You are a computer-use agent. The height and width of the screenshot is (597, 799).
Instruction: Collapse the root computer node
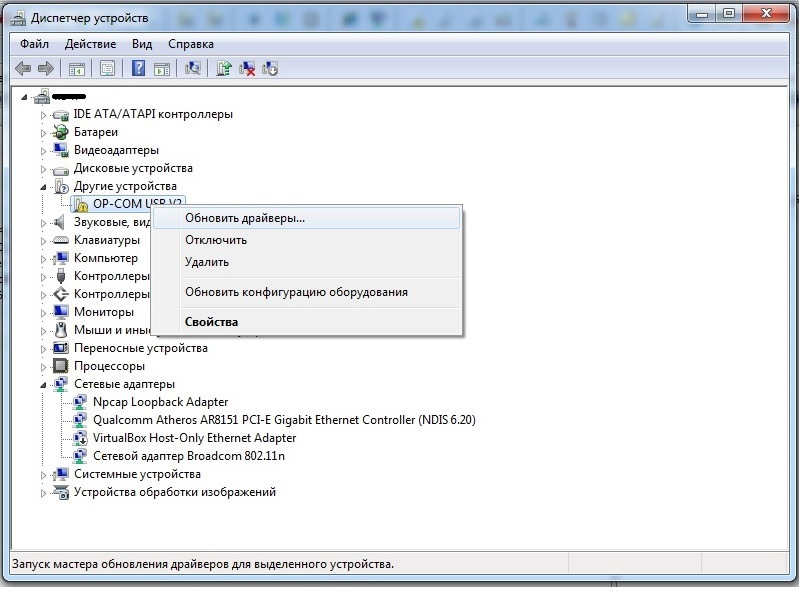24,97
